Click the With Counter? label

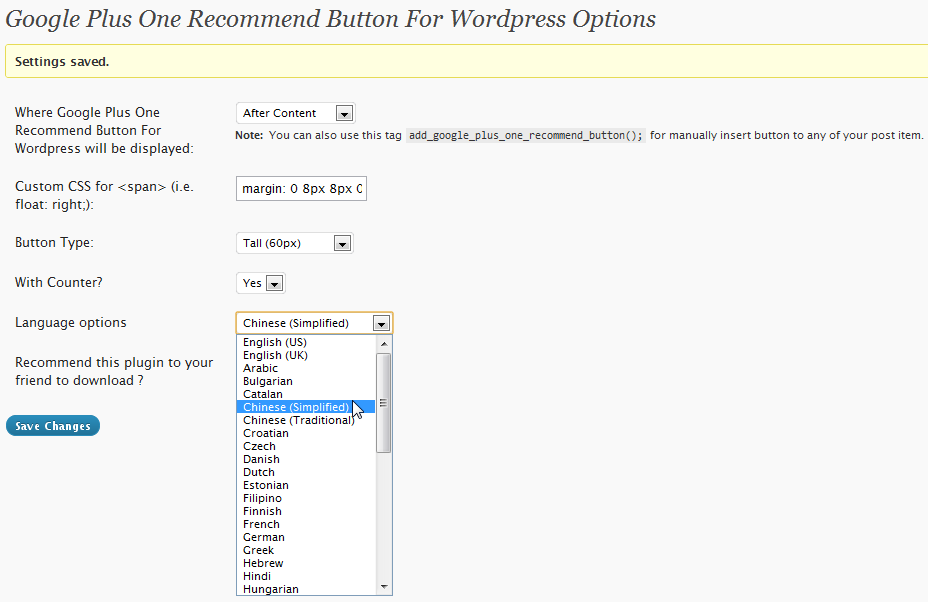pos(59,282)
